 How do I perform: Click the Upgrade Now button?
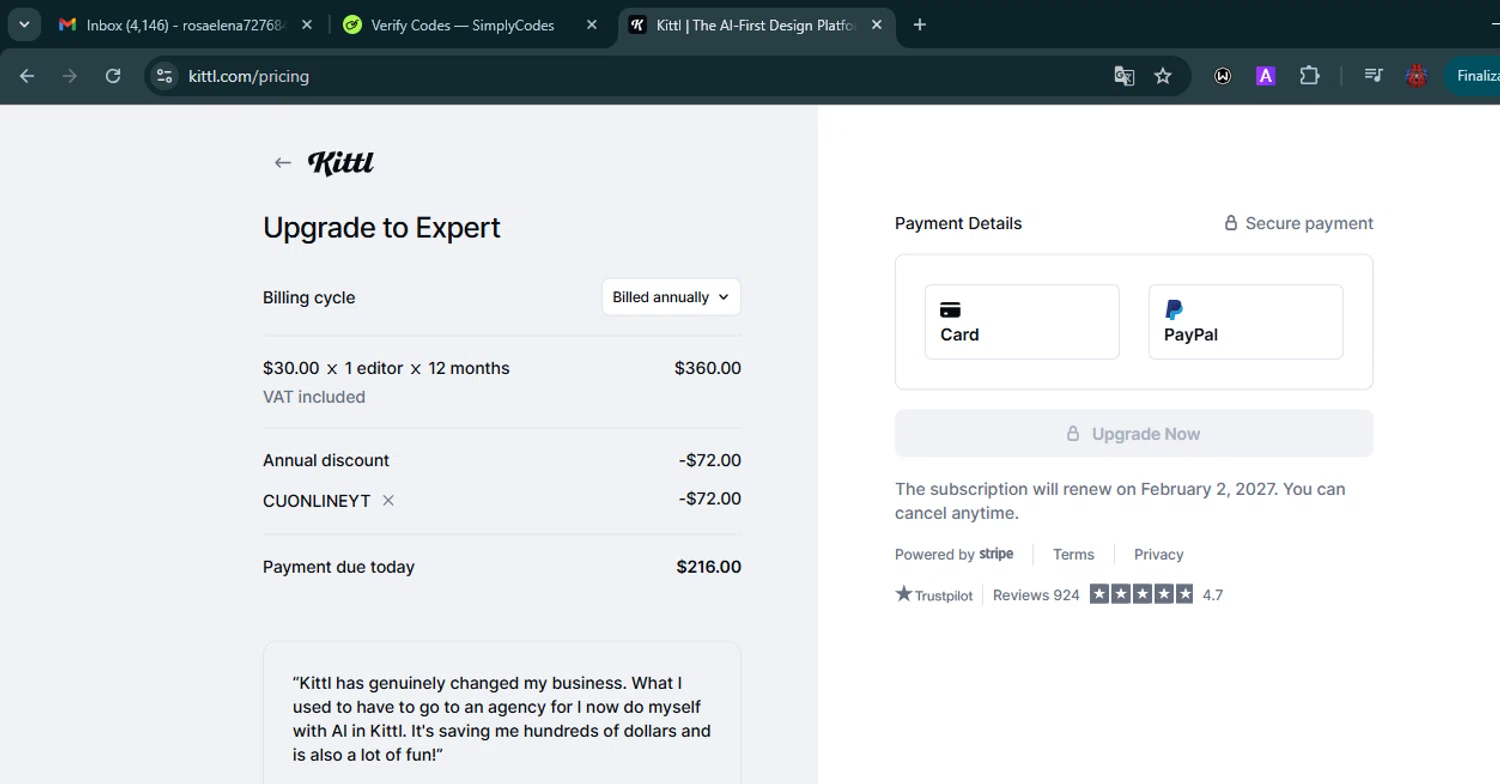click(x=1133, y=434)
